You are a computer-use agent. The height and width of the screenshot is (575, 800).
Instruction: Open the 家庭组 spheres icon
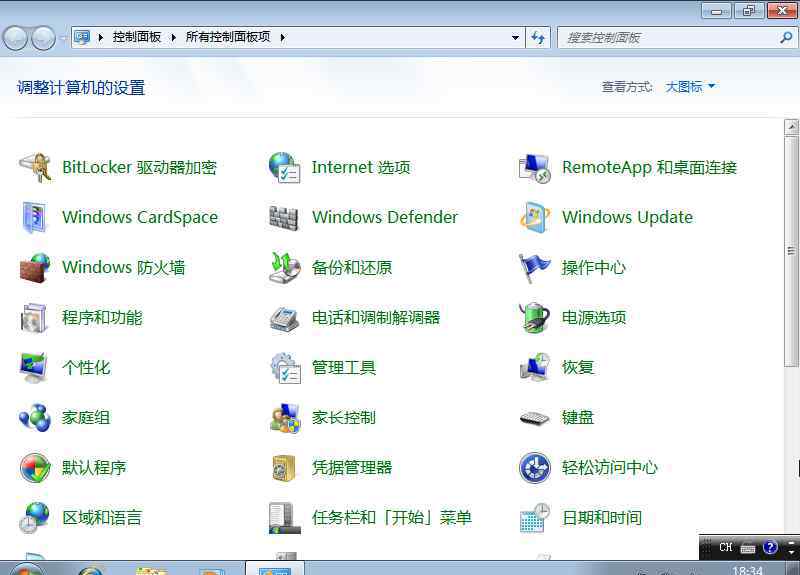click(x=35, y=417)
